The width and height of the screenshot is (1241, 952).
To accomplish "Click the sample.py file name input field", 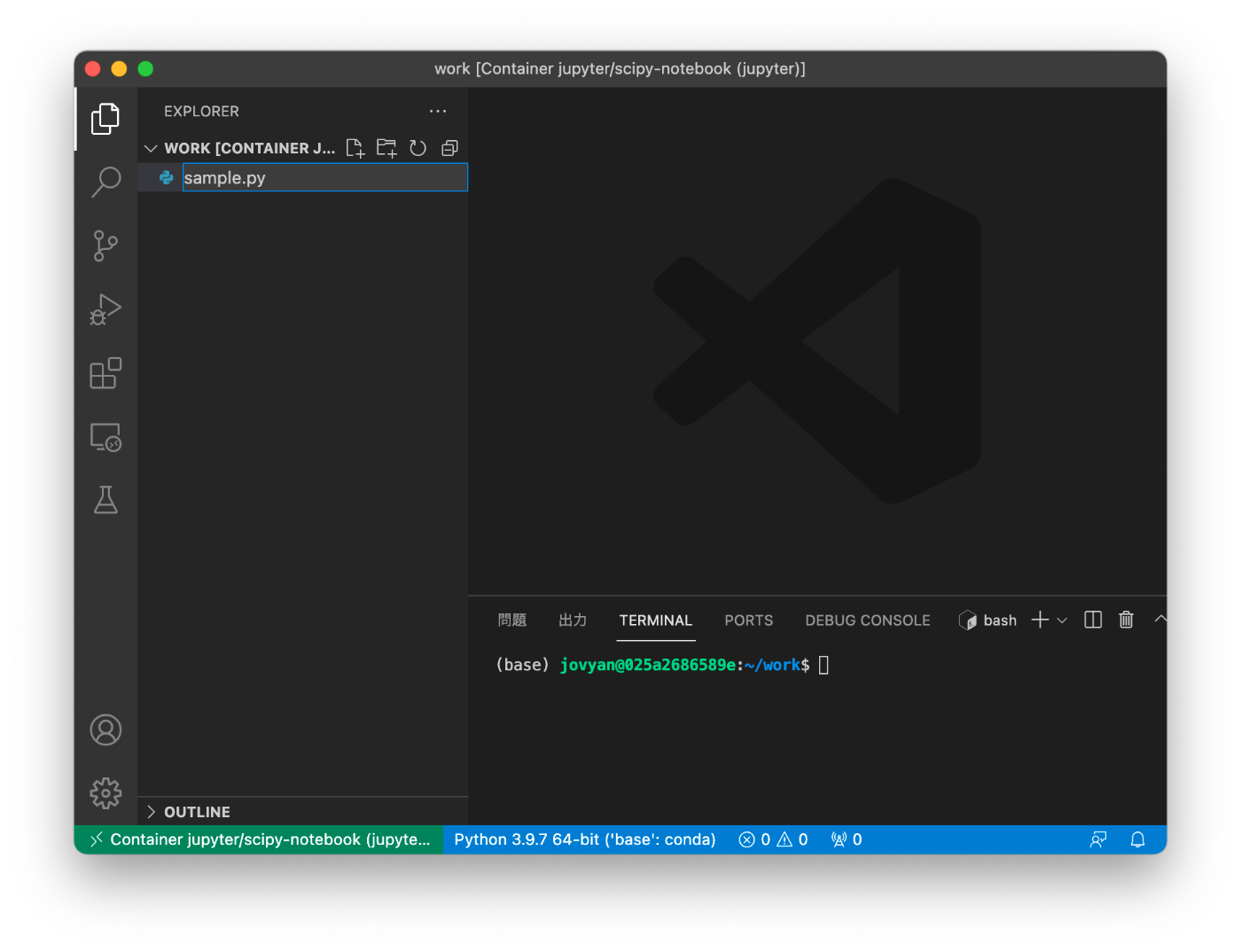I will pos(325,177).
